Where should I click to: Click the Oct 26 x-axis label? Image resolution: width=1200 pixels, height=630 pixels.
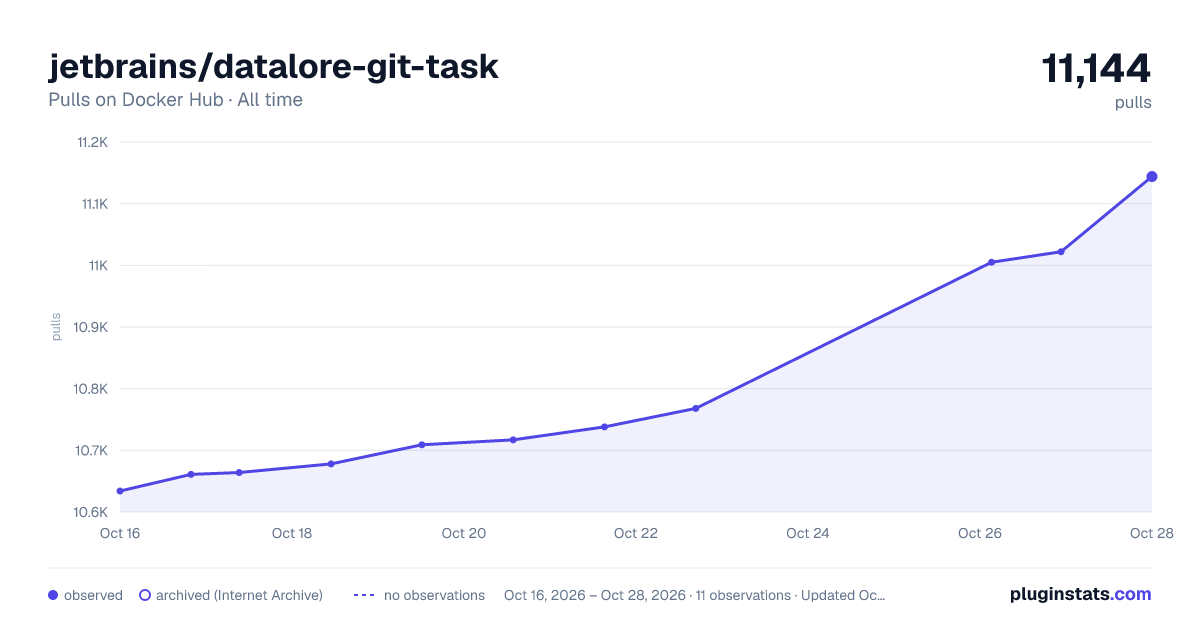(x=980, y=533)
